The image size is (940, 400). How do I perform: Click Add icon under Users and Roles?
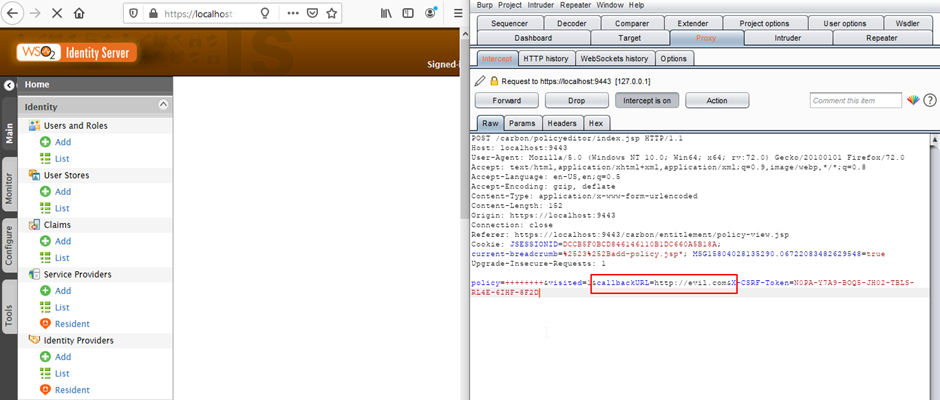click(x=44, y=142)
